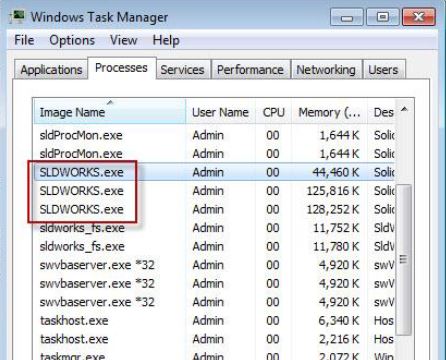Click the 128,252 K memory value
Viewport: 446px width, 360px height.
tap(333, 209)
